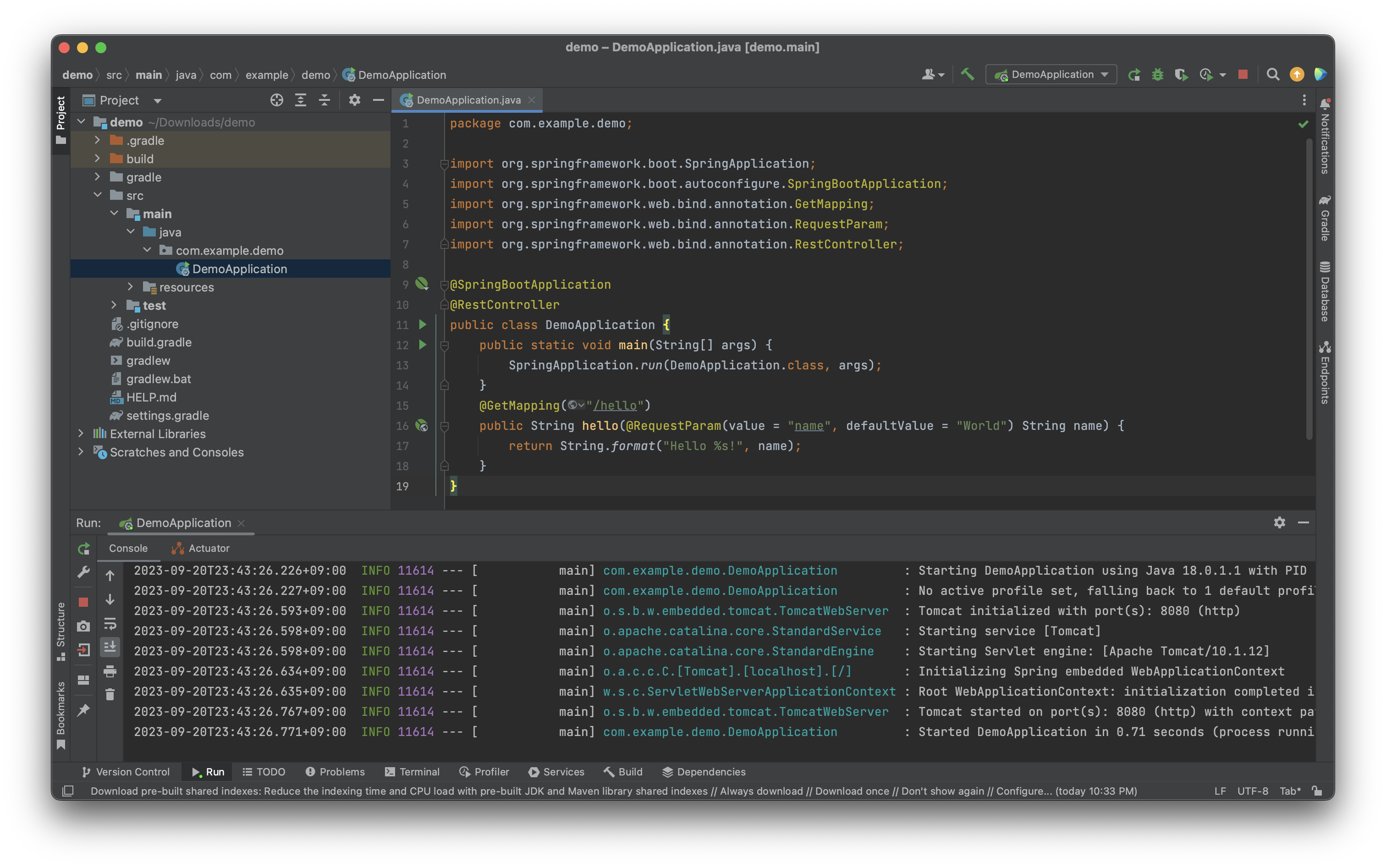This screenshot has height=868, width=1386.
Task: Toggle read-only lock icon in status bar
Action: 1317,791
